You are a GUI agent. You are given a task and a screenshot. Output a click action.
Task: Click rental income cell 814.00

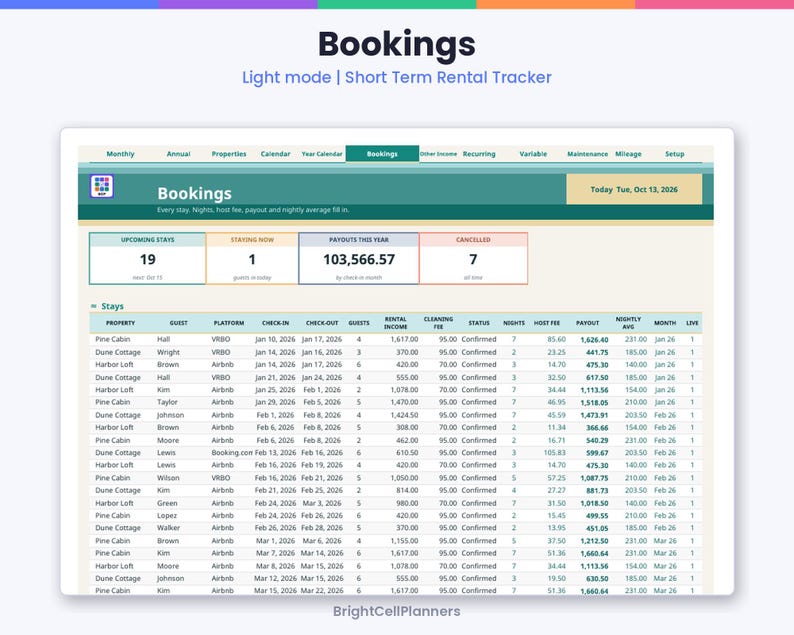[408, 490]
